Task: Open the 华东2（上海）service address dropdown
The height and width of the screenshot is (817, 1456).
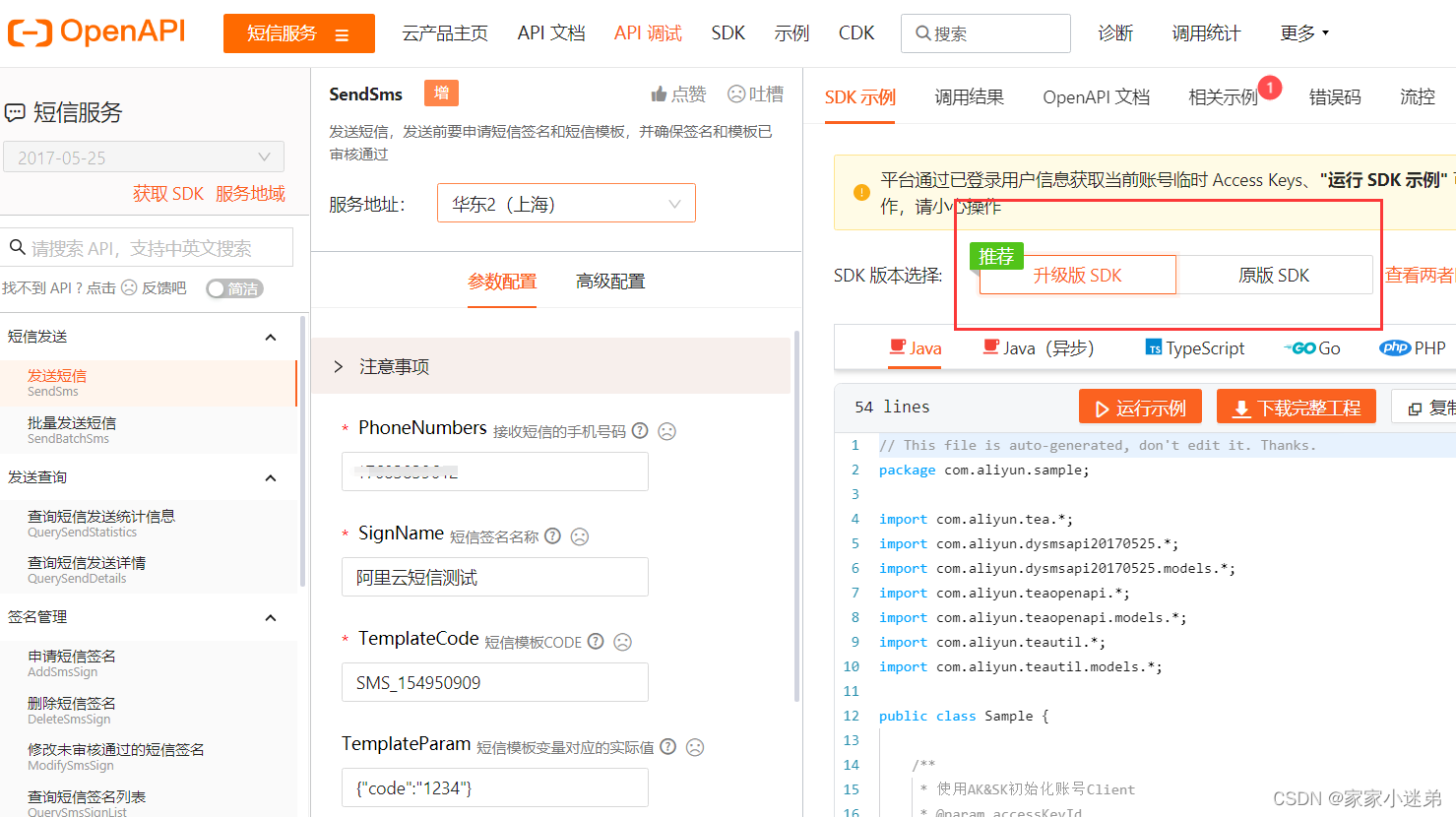Action: click(566, 203)
